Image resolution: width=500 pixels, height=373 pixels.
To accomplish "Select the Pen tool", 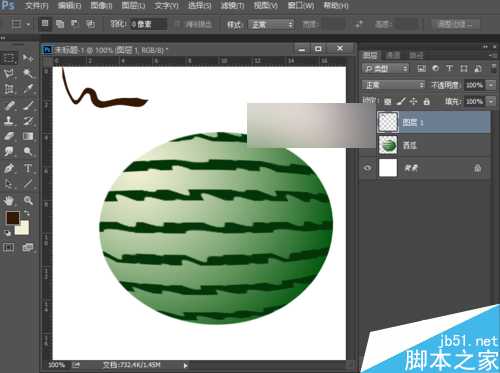I will pyautogui.click(x=9, y=168).
